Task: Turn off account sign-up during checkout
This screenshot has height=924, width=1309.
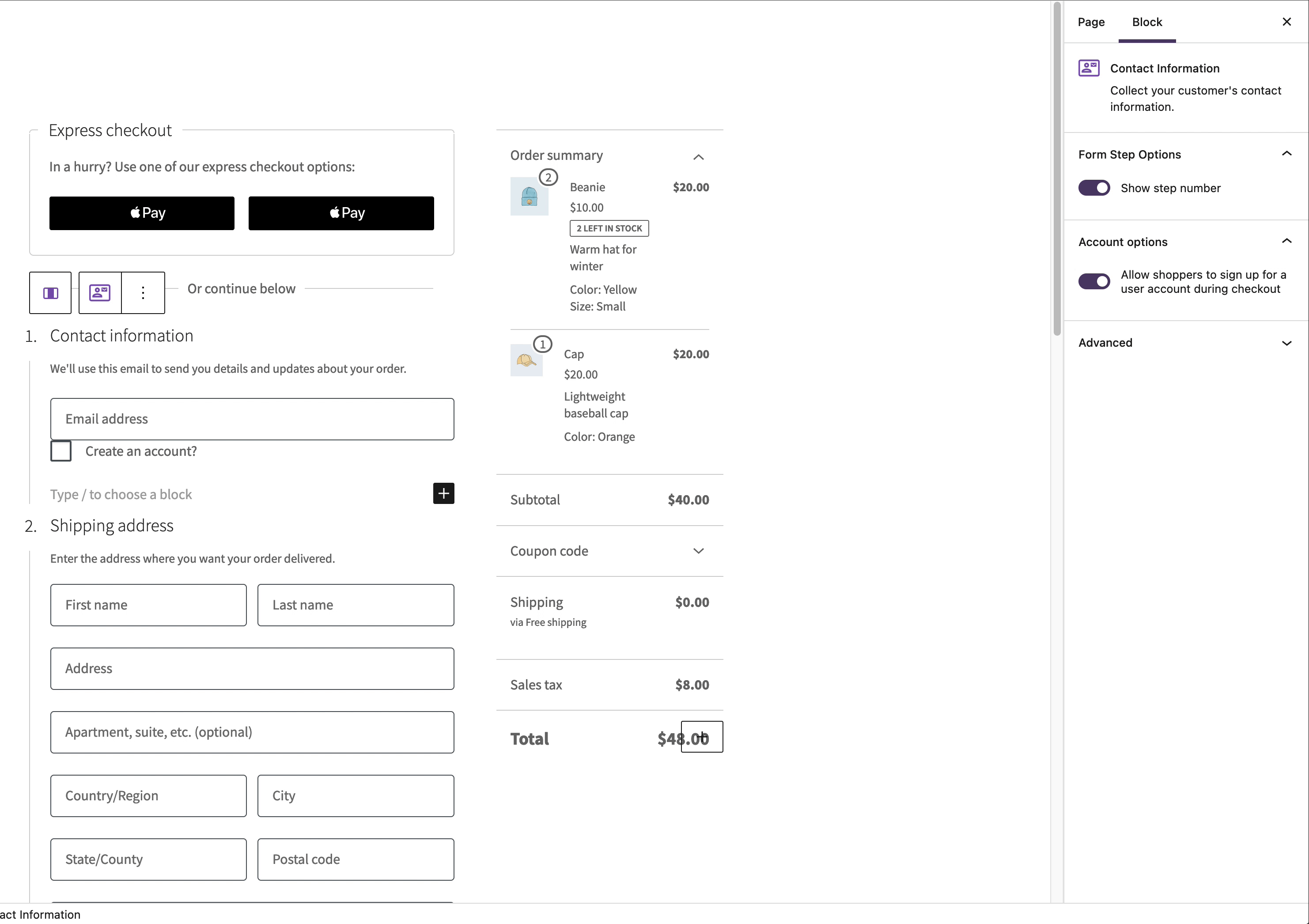Action: point(1093,281)
